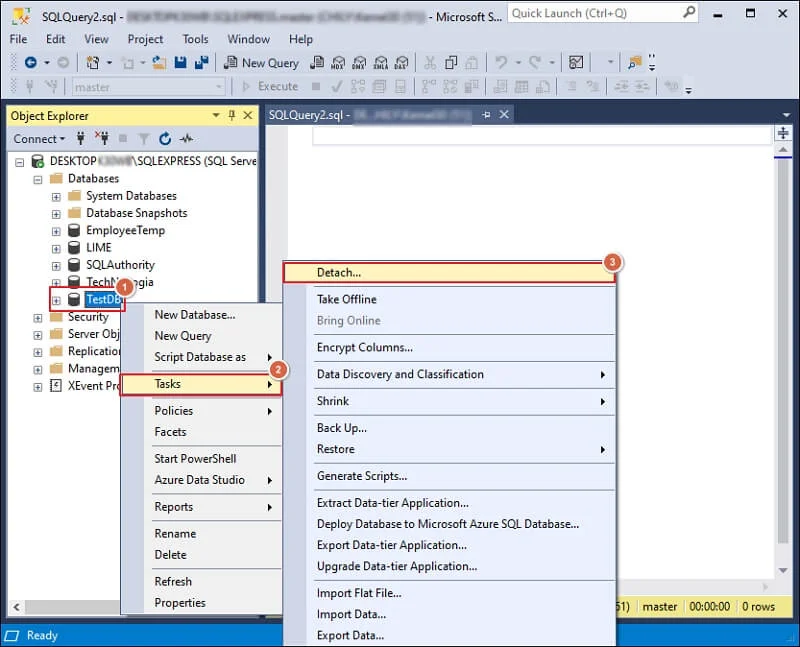Pin the Object Explorer panel

[232, 115]
